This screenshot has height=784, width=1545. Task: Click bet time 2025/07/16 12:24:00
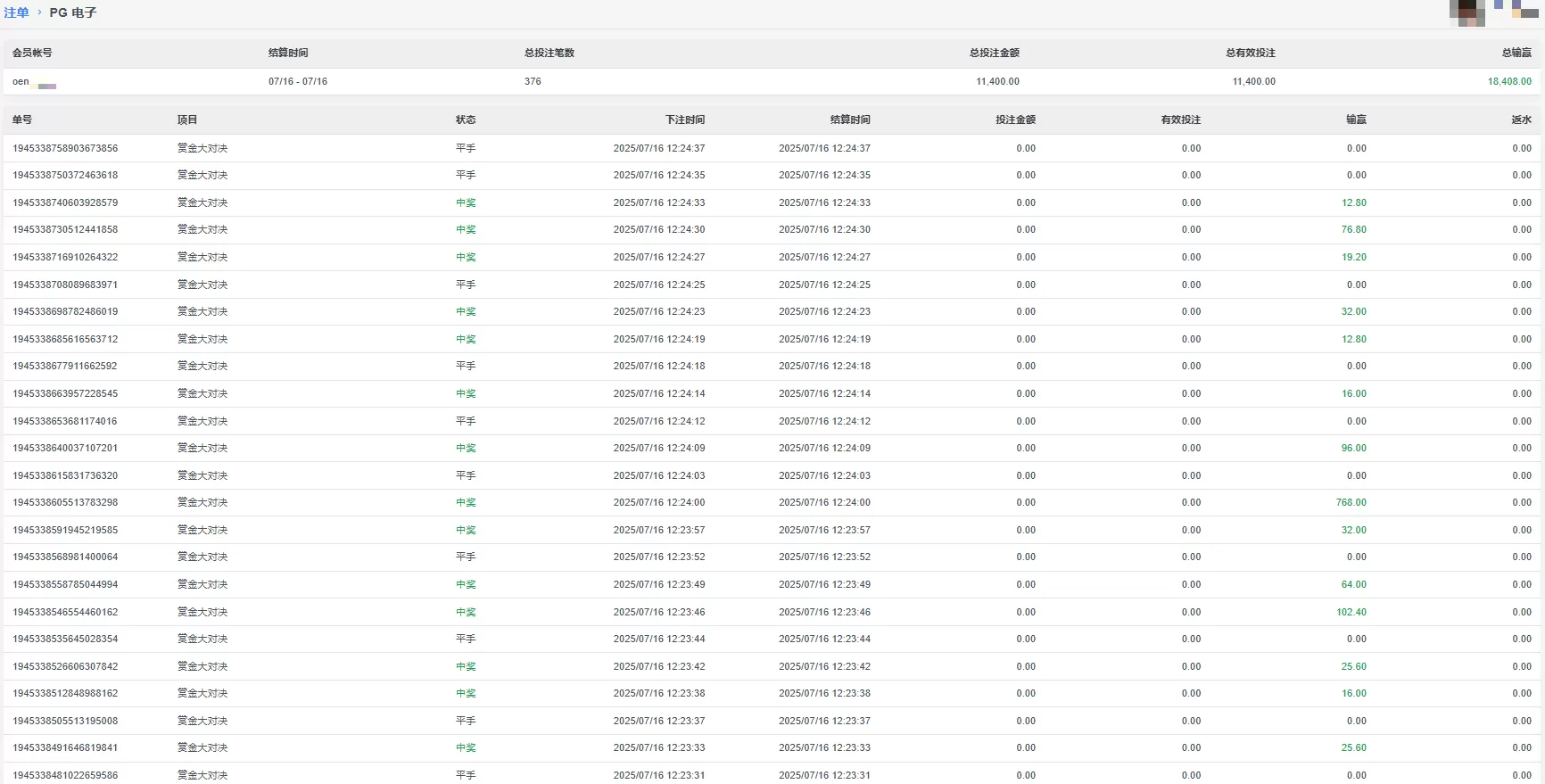tap(658, 502)
